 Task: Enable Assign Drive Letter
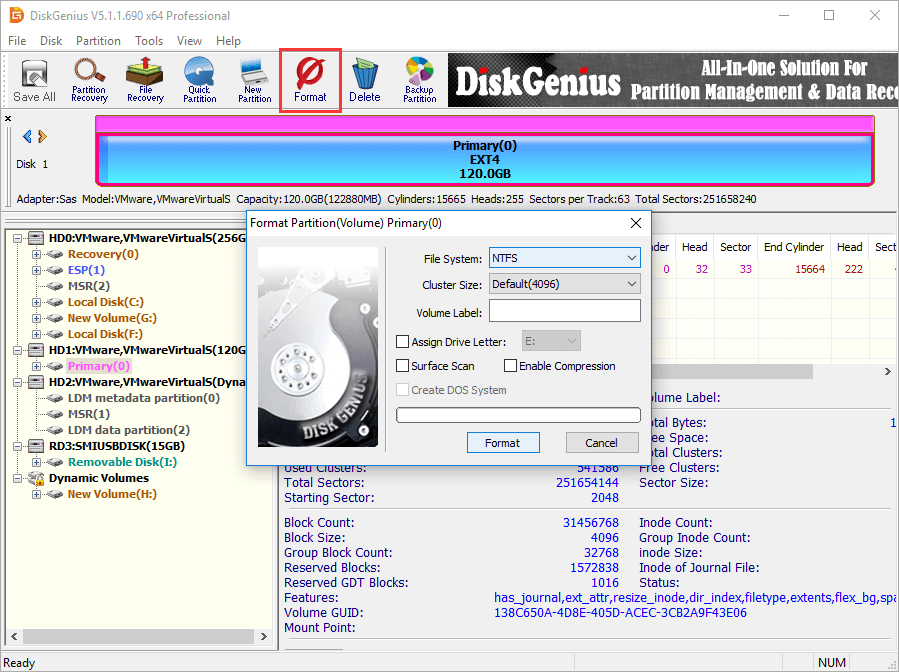pos(403,341)
